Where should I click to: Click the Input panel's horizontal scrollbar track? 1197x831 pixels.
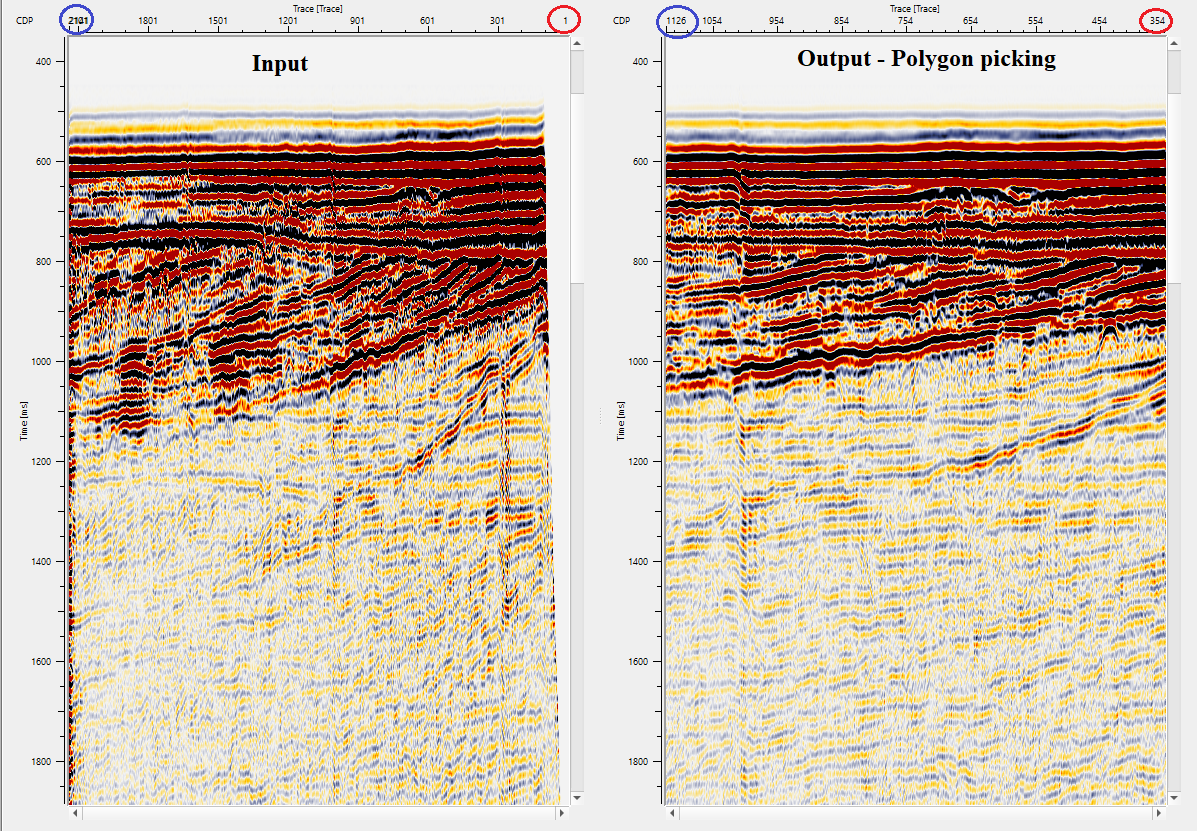[317, 815]
